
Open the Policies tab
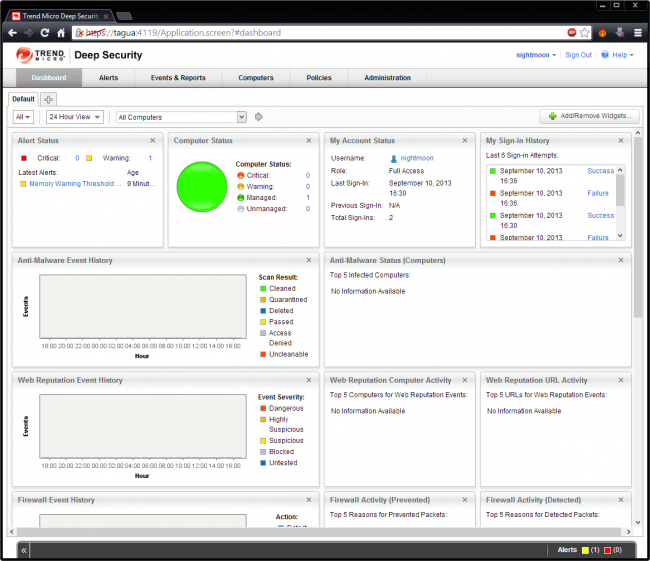pos(319,78)
